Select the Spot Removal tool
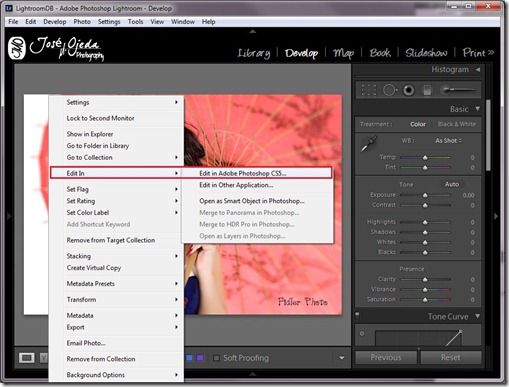Image resolution: width=509 pixels, height=387 pixels. 389,90
